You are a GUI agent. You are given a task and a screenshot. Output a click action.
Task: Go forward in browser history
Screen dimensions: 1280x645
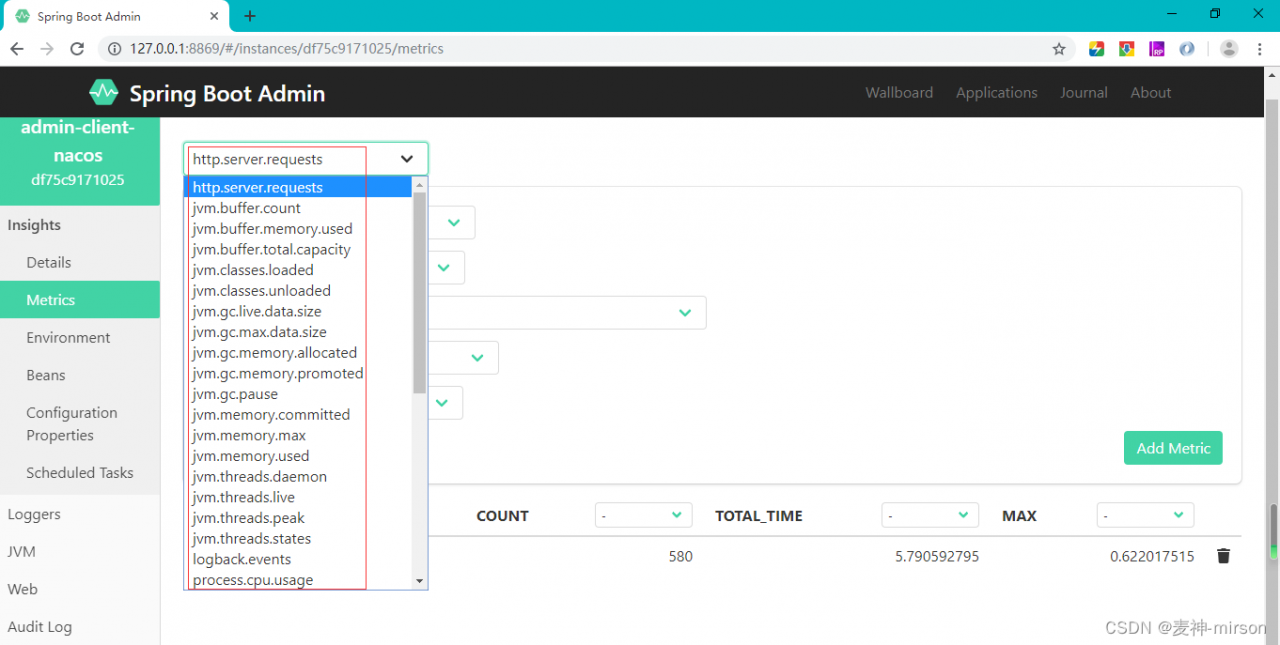47,49
